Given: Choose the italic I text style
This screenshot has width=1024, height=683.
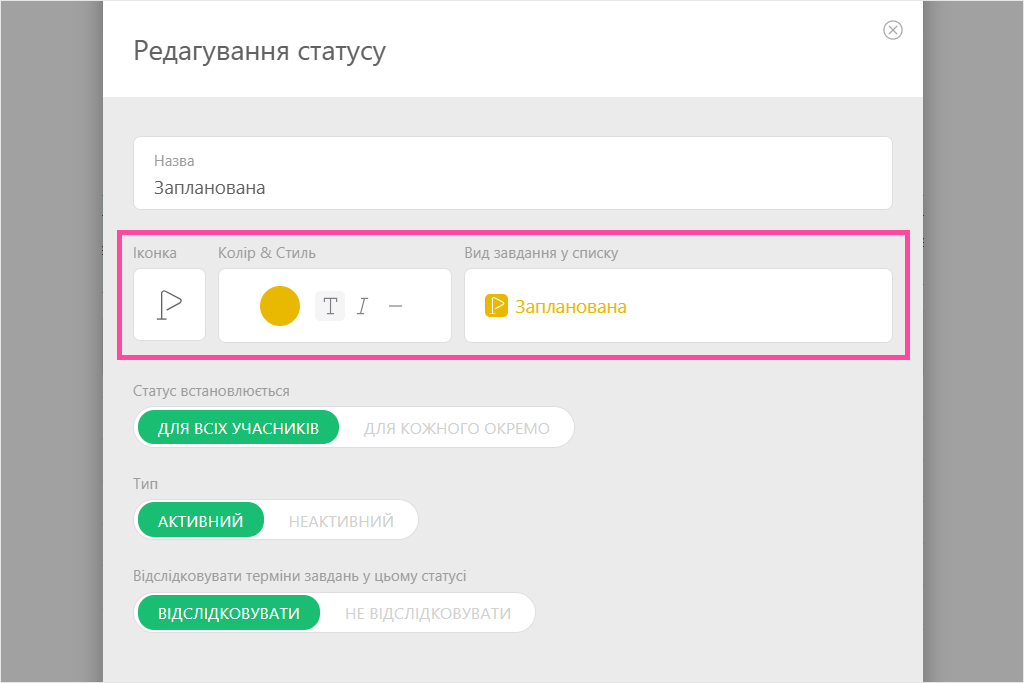Looking at the screenshot, I should (363, 306).
